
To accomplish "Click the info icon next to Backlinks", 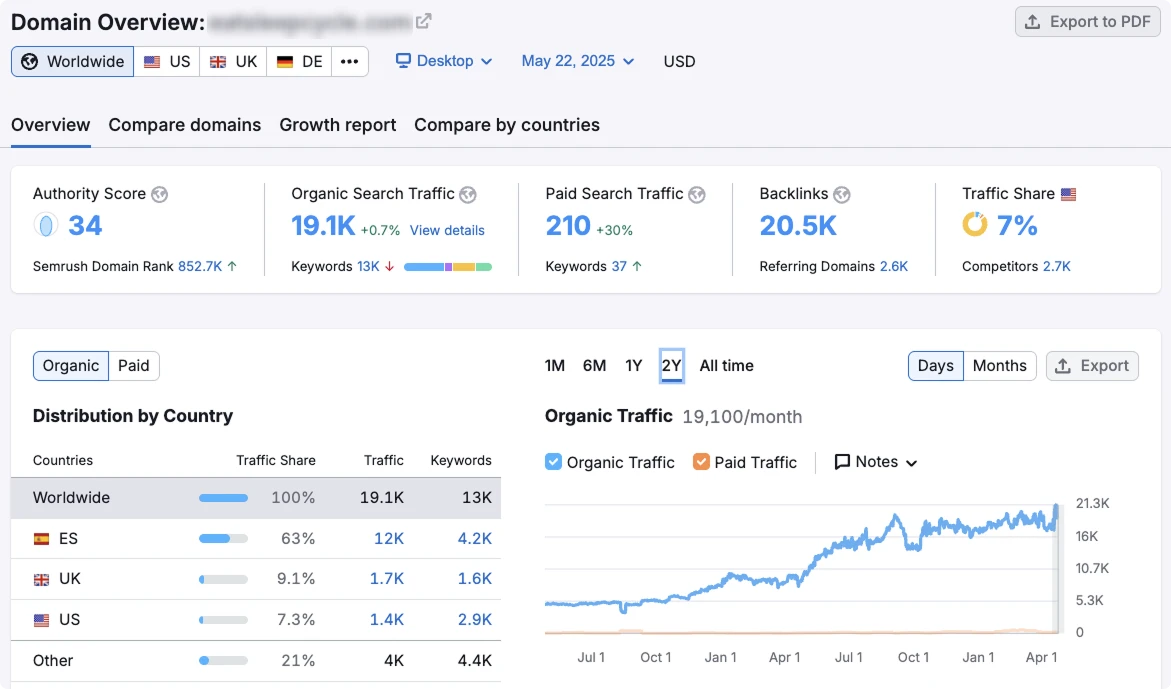I will 842,194.
